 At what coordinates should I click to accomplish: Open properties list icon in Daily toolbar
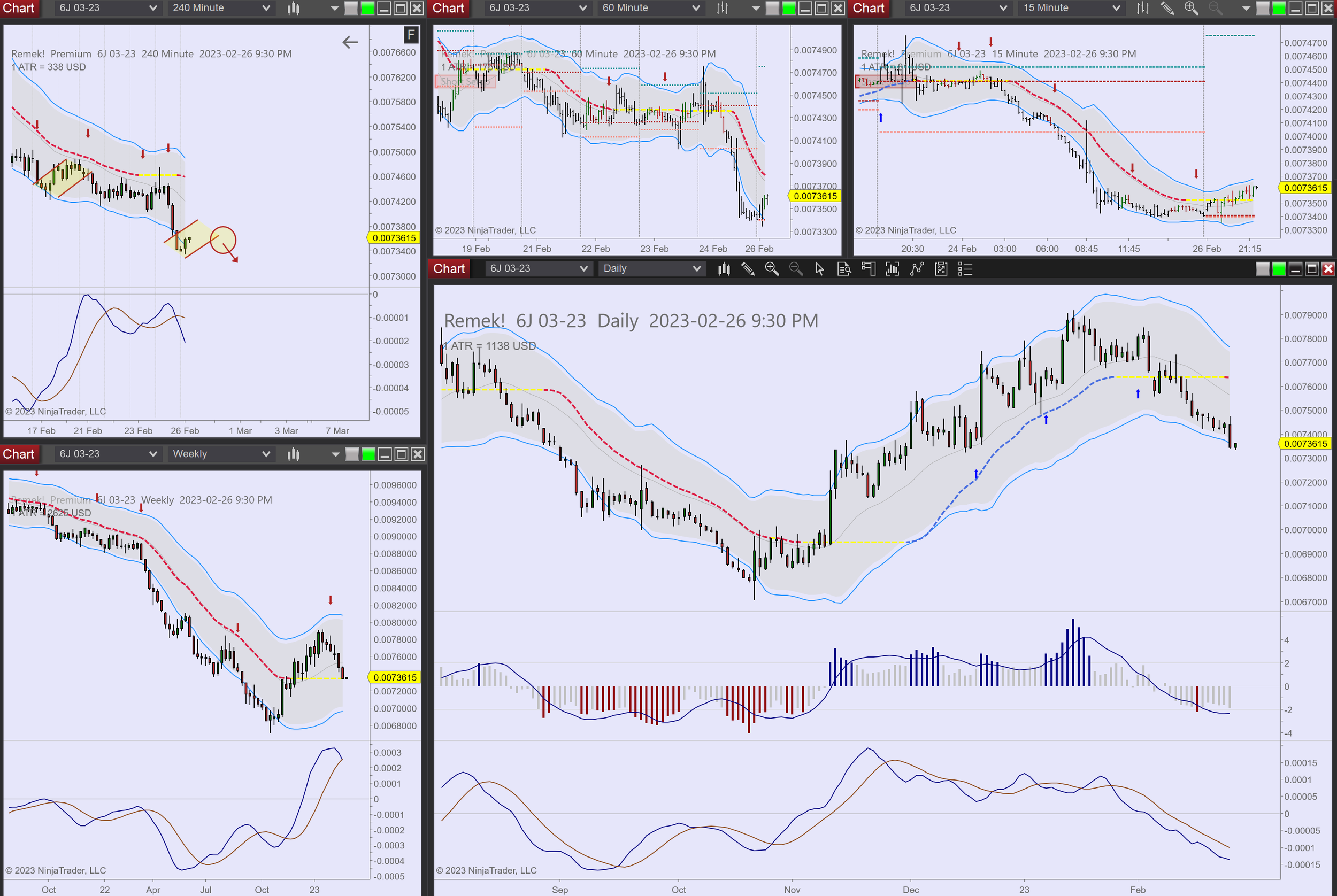click(x=965, y=268)
